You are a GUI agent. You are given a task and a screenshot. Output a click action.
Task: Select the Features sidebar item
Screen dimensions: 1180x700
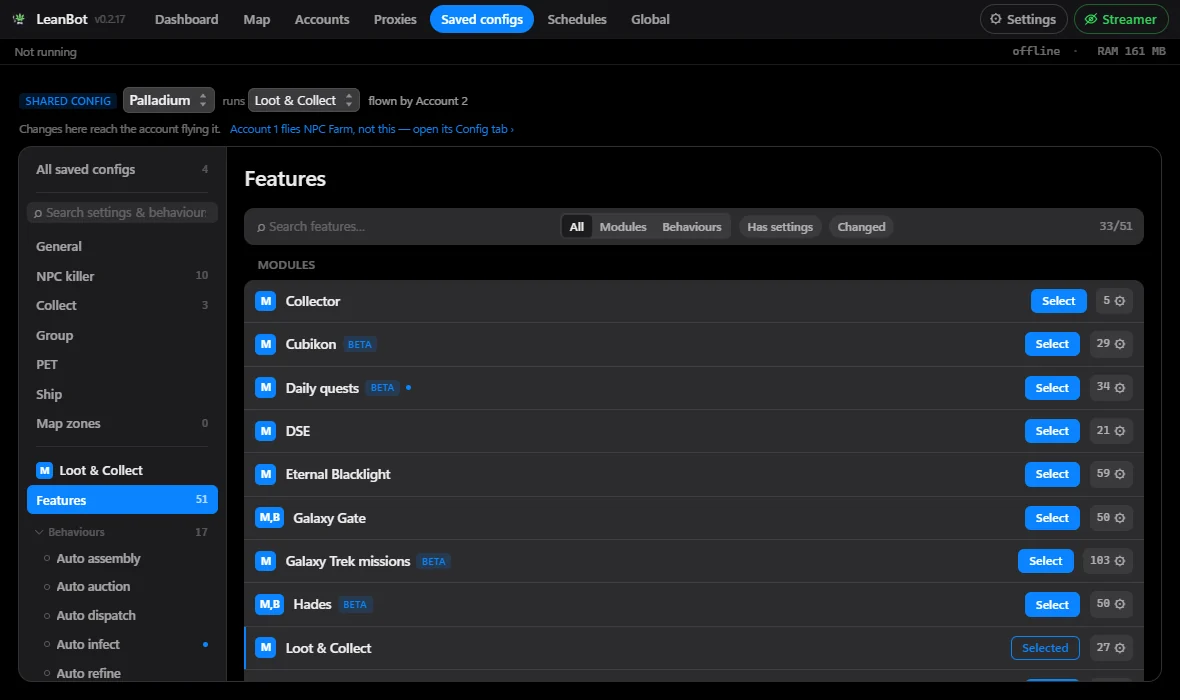[x=122, y=500]
